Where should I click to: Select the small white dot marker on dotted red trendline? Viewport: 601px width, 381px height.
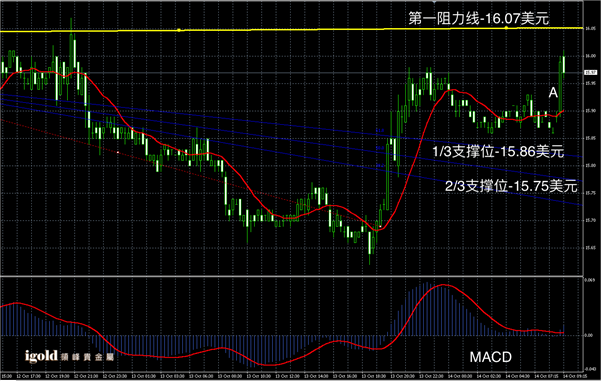tap(118, 153)
